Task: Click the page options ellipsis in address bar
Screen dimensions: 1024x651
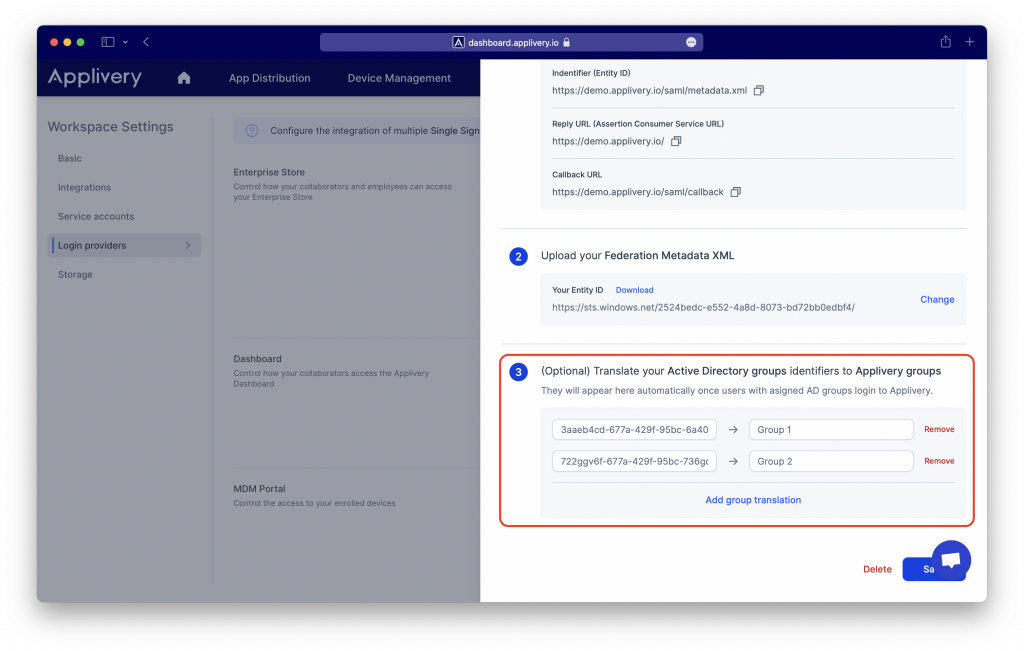Action: click(691, 42)
